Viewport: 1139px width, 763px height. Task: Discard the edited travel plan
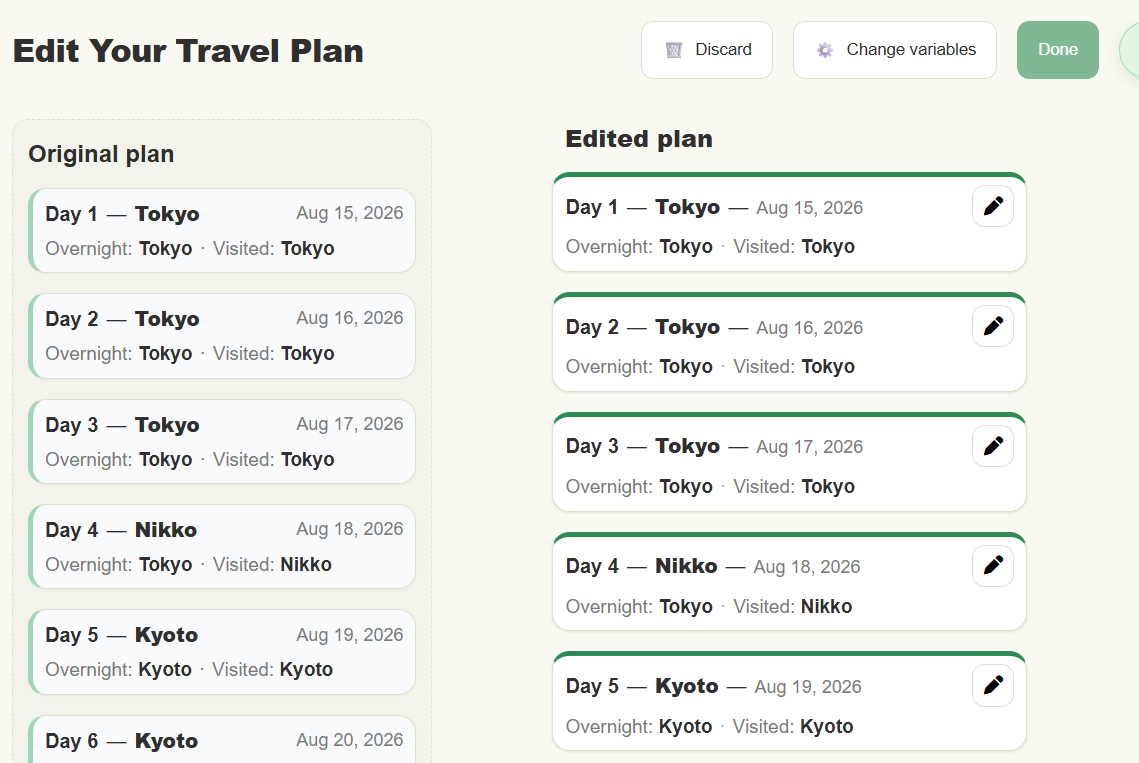(x=707, y=49)
